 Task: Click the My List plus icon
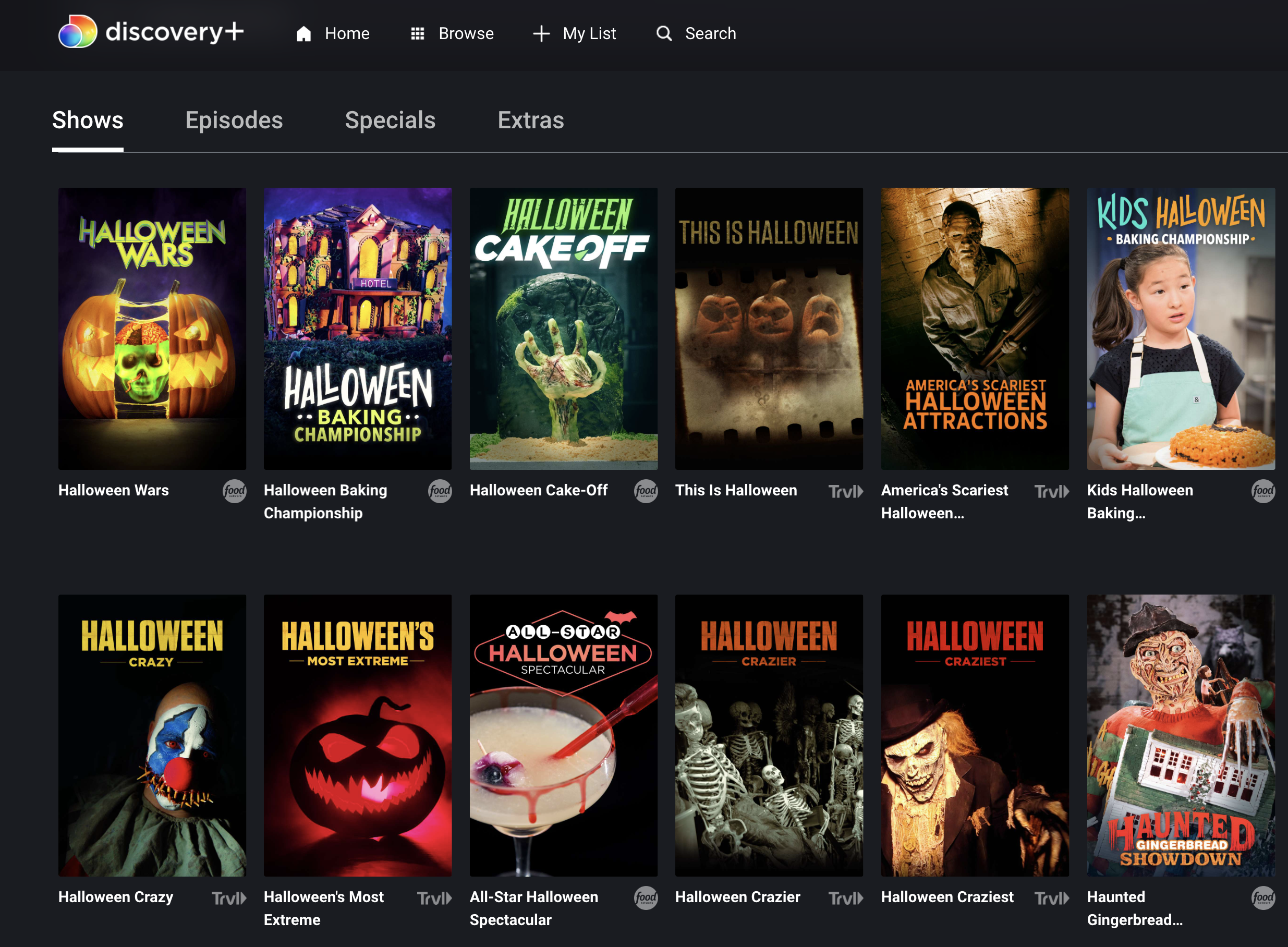[541, 34]
